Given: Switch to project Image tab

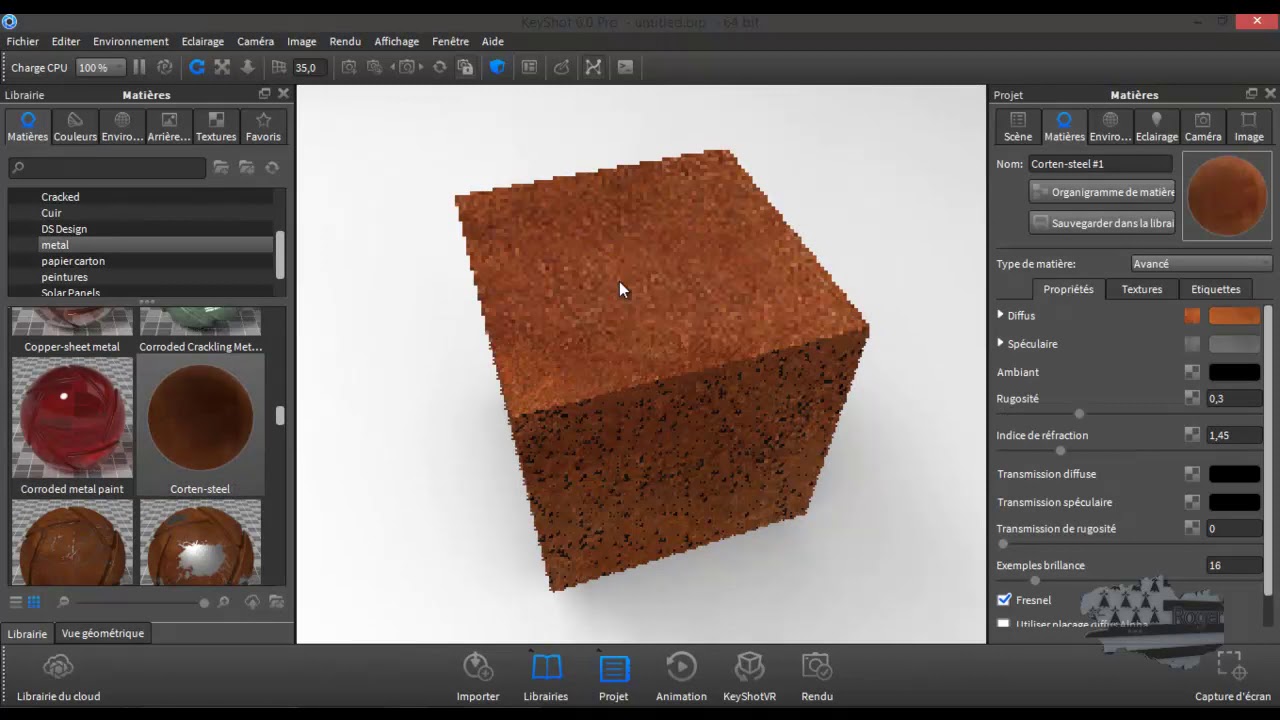Looking at the screenshot, I should (1249, 127).
